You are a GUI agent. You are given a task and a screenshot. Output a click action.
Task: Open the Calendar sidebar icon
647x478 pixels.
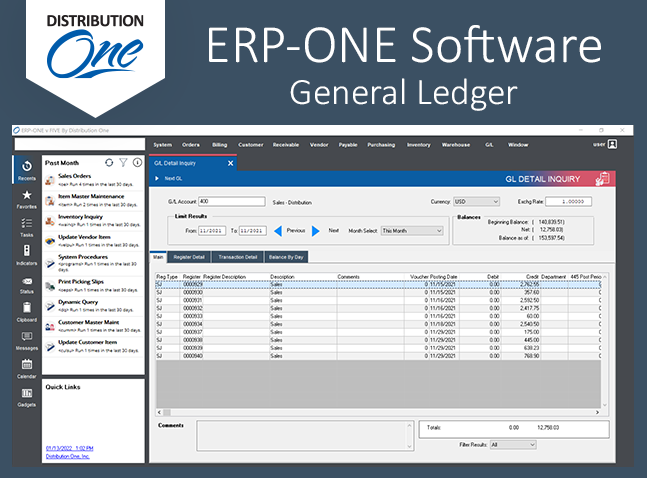coord(27,364)
